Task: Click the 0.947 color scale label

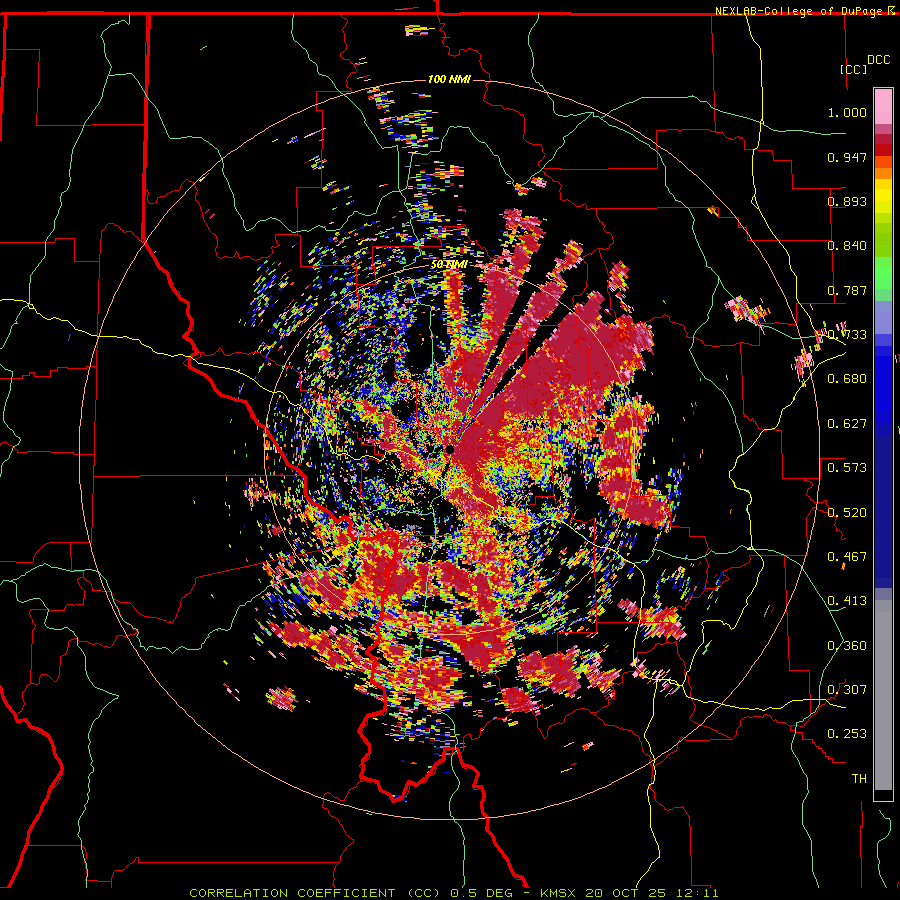Action: 847,157
